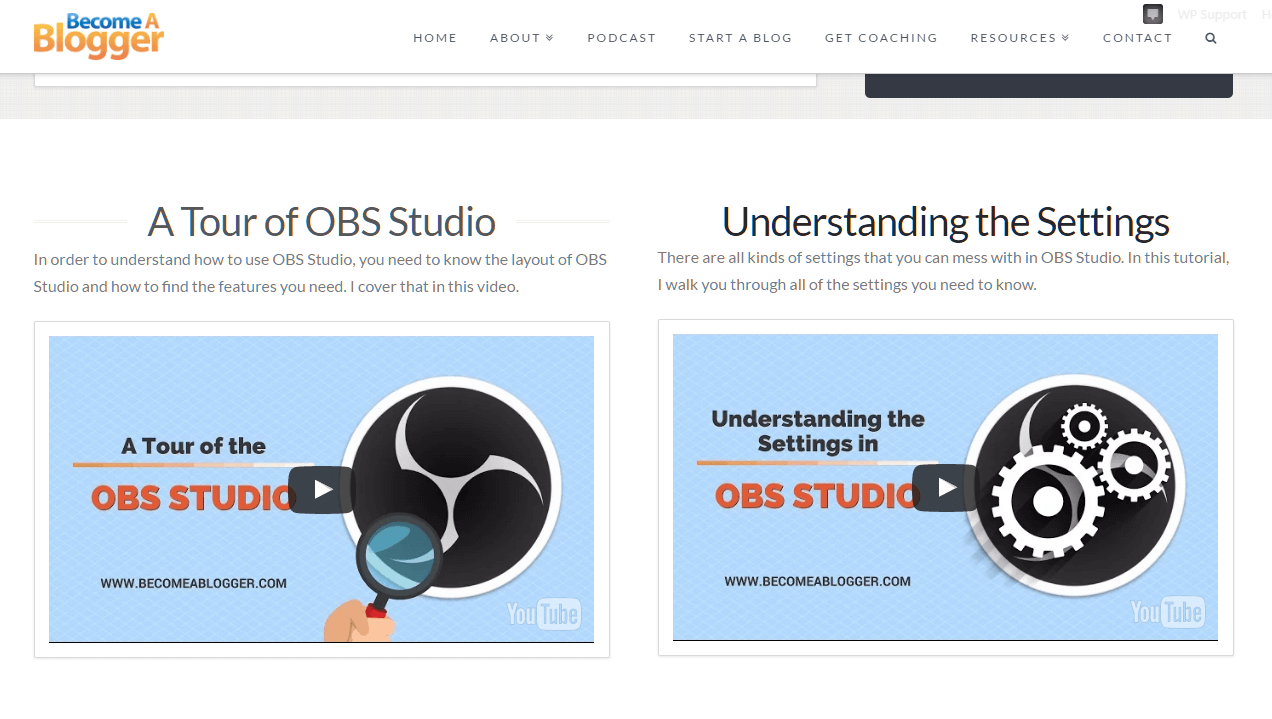Click the WP Support link
1272x719 pixels.
point(1211,15)
